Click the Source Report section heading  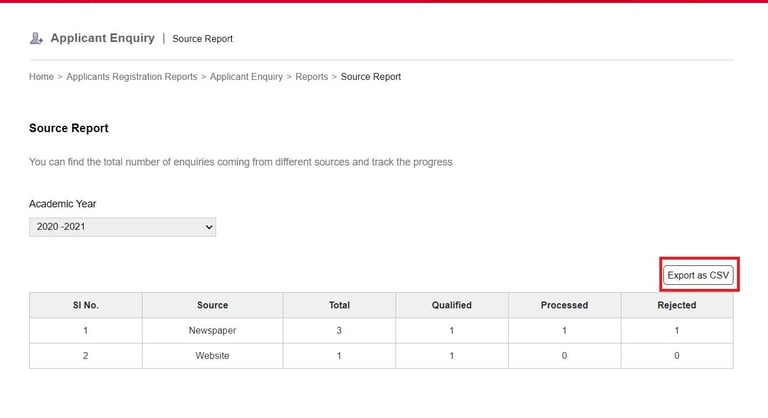69,128
